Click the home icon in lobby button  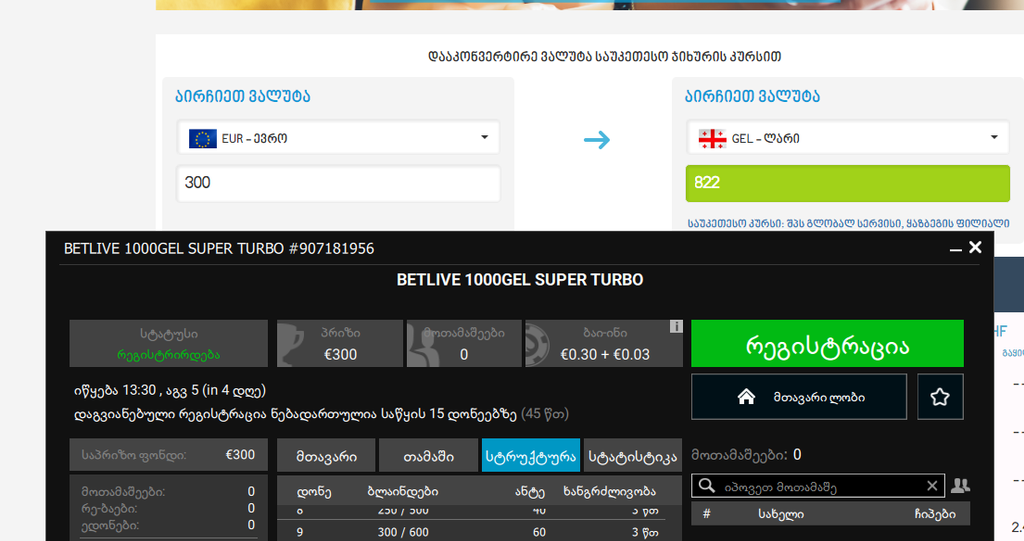(x=746, y=397)
